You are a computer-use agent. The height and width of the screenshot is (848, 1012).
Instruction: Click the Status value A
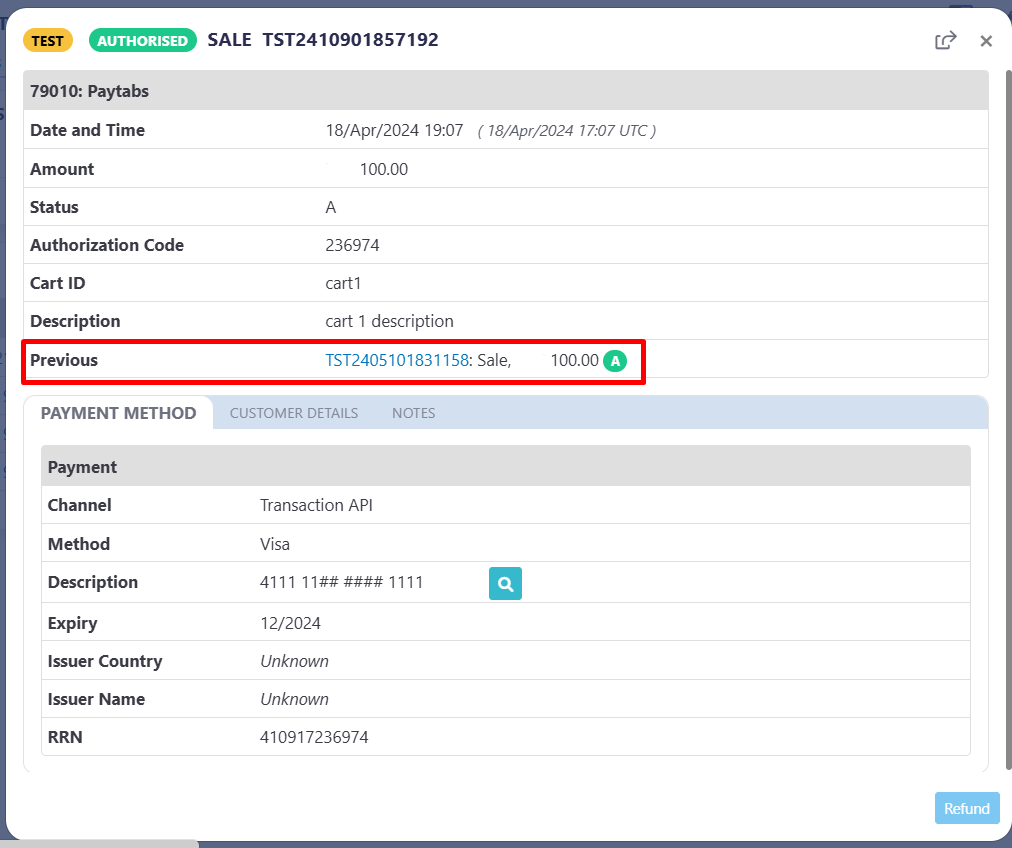click(x=330, y=207)
